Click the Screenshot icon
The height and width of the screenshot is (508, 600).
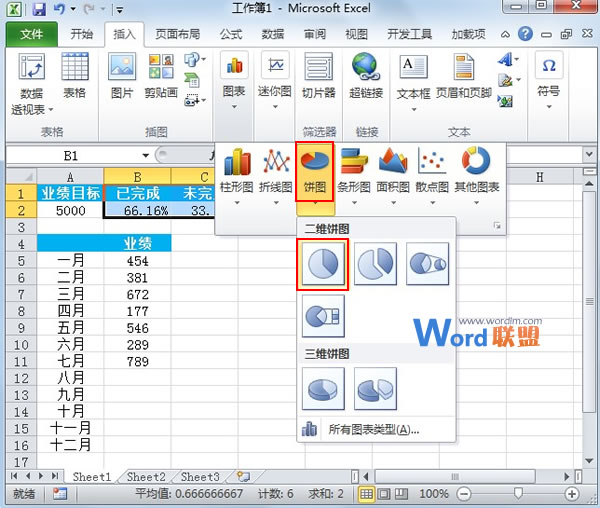tap(192, 100)
